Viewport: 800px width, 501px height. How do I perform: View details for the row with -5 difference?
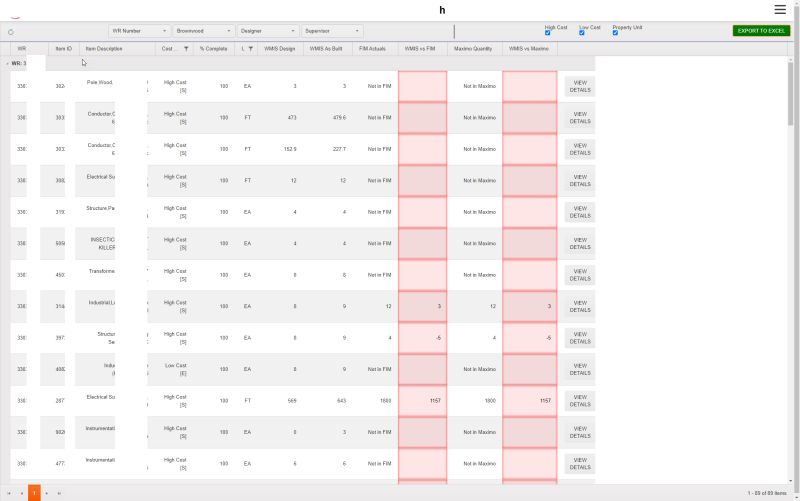(x=580, y=338)
